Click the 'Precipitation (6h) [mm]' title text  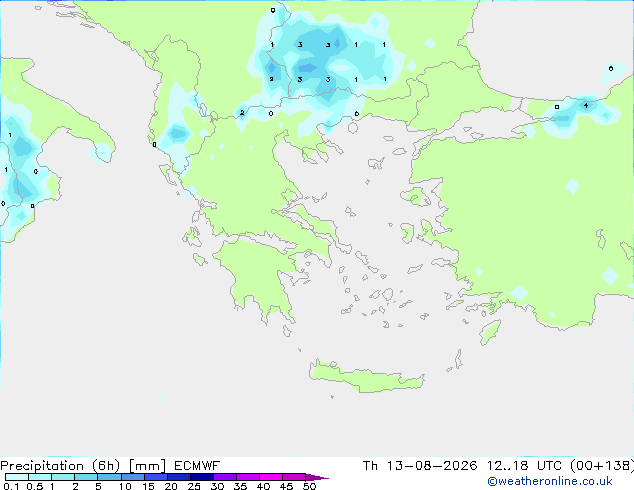click(x=83, y=466)
